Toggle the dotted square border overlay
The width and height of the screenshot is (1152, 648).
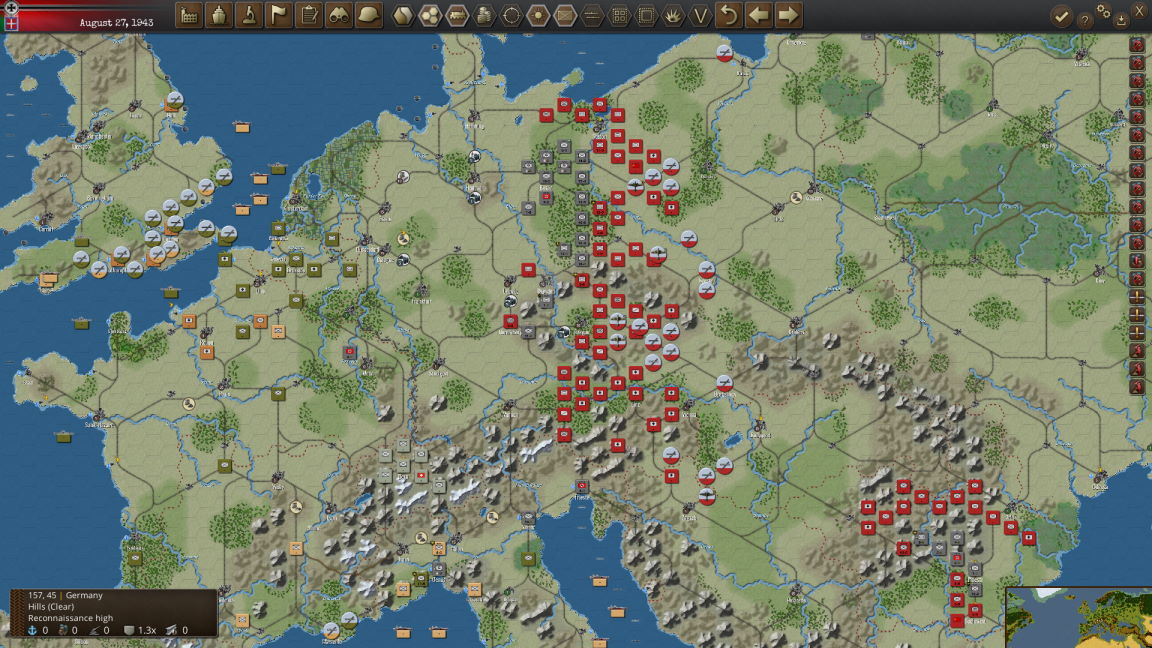tap(646, 15)
